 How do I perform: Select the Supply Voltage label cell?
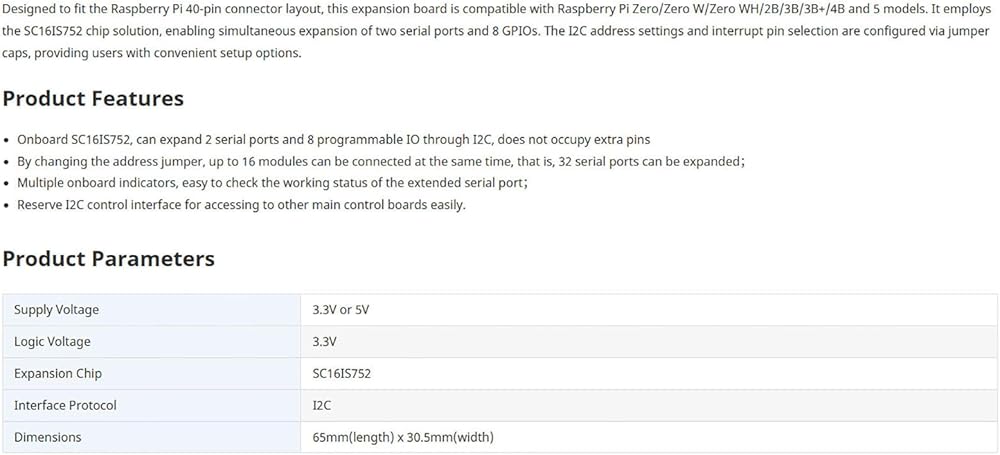tap(152, 310)
